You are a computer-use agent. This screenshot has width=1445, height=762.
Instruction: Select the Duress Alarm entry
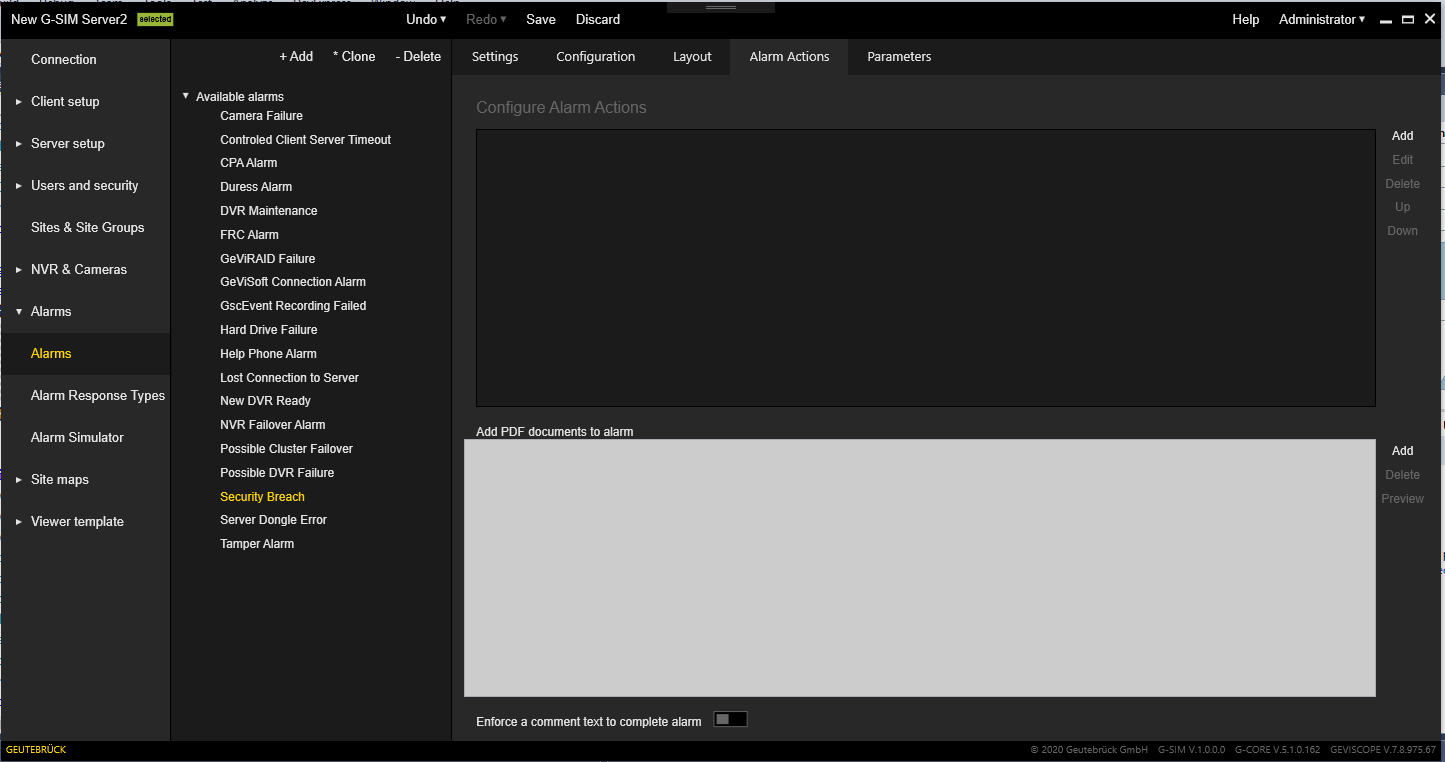click(x=256, y=187)
